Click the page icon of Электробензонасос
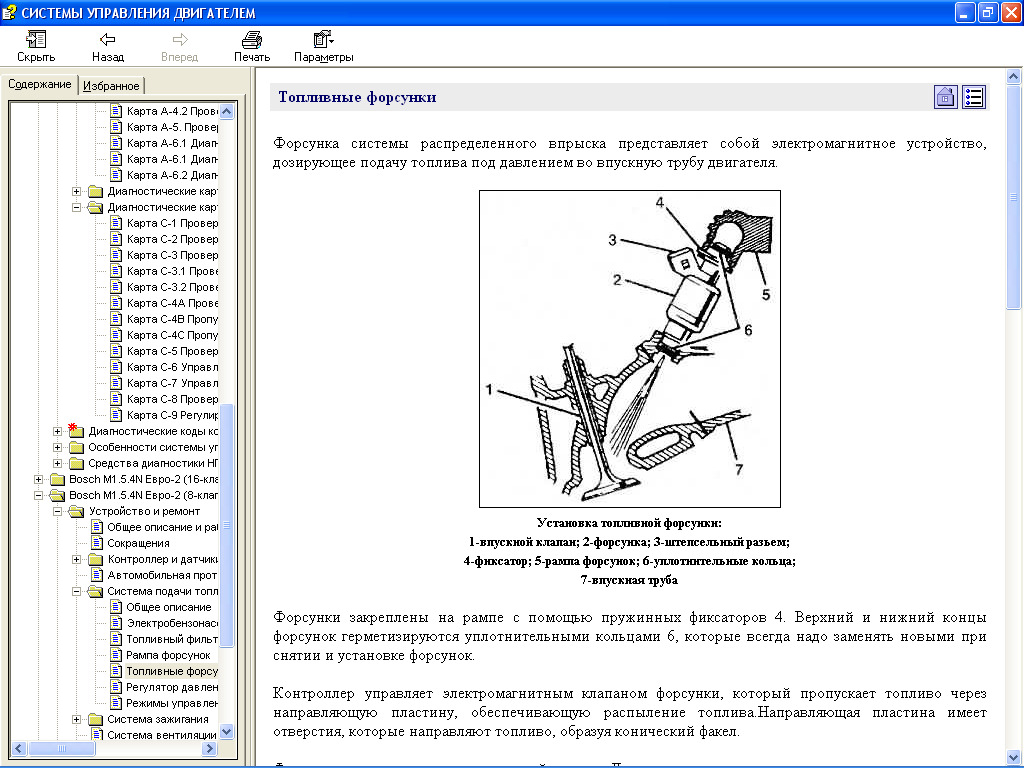The height and width of the screenshot is (768, 1024). pos(116,623)
